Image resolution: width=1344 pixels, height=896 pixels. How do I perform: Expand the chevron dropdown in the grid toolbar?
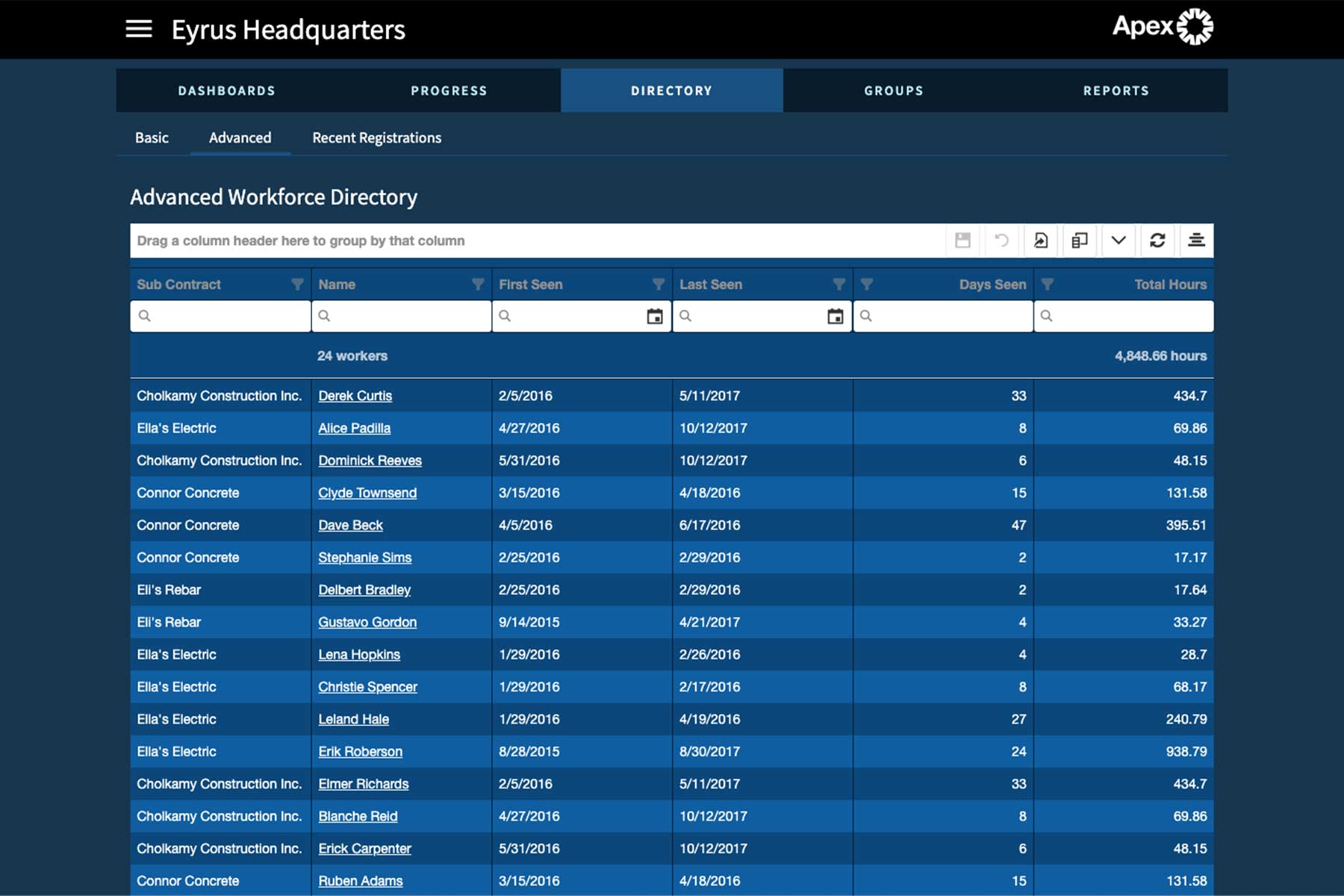point(1118,240)
